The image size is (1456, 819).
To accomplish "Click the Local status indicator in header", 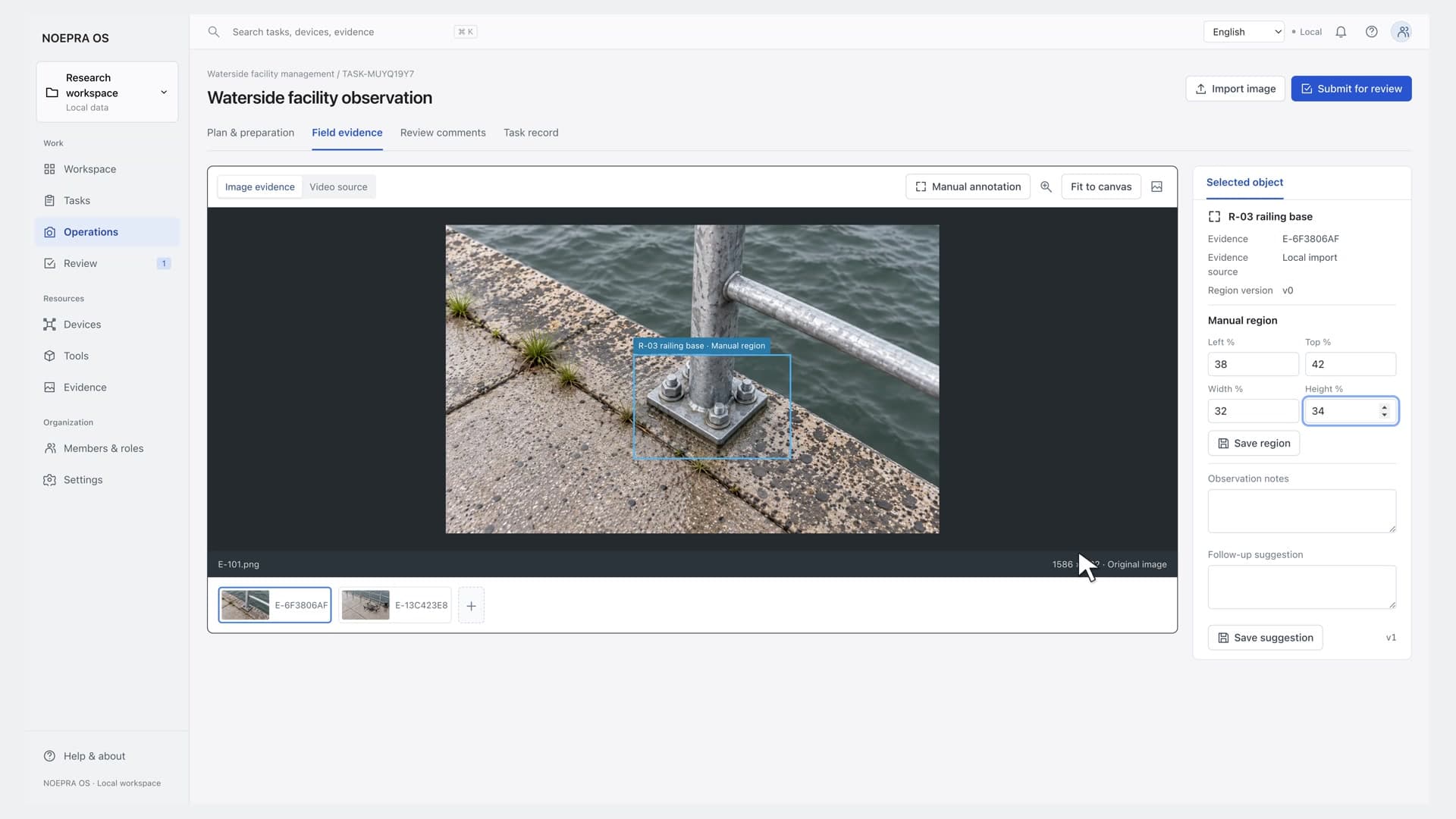I will 1307,32.
